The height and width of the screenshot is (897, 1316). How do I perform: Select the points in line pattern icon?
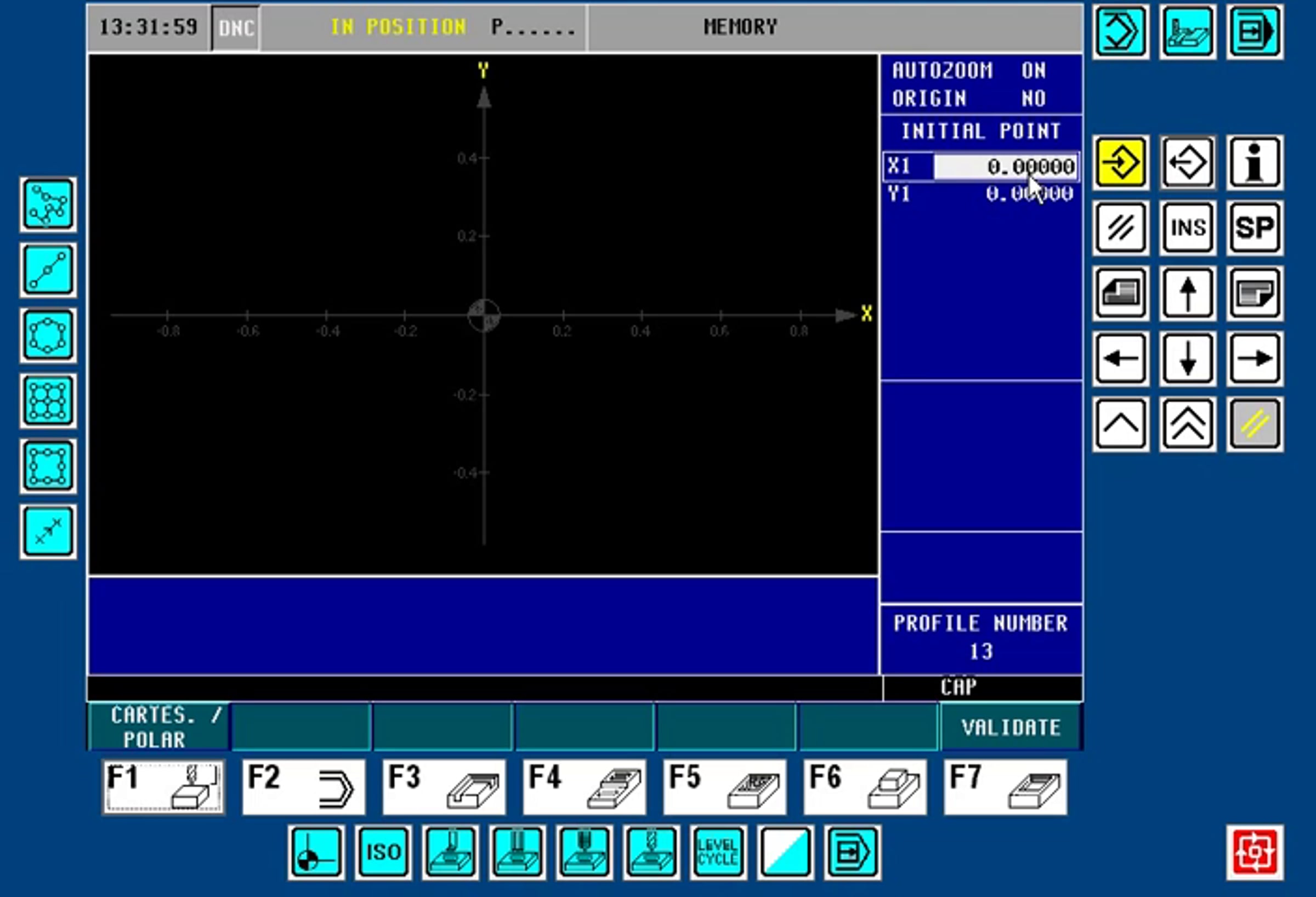[x=48, y=270]
